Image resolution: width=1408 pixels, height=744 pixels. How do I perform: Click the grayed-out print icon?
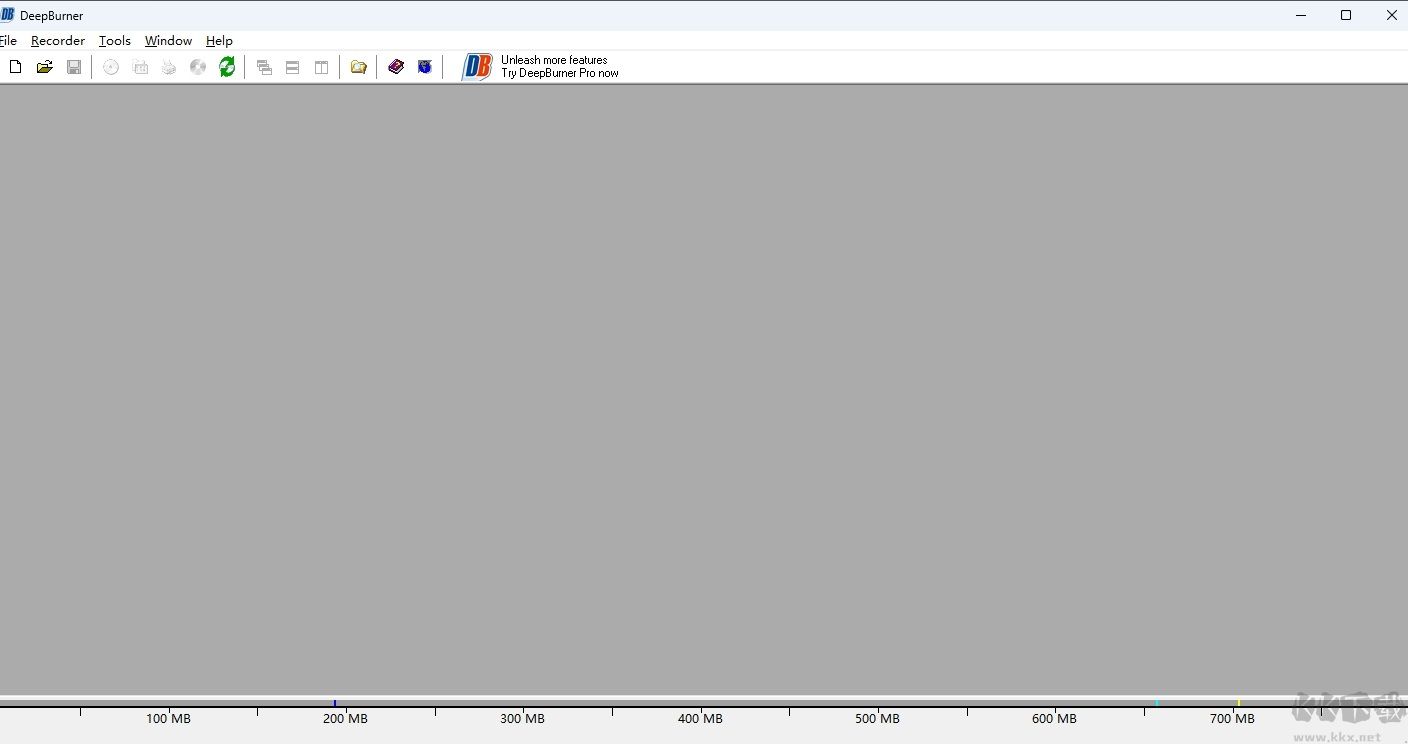point(169,67)
